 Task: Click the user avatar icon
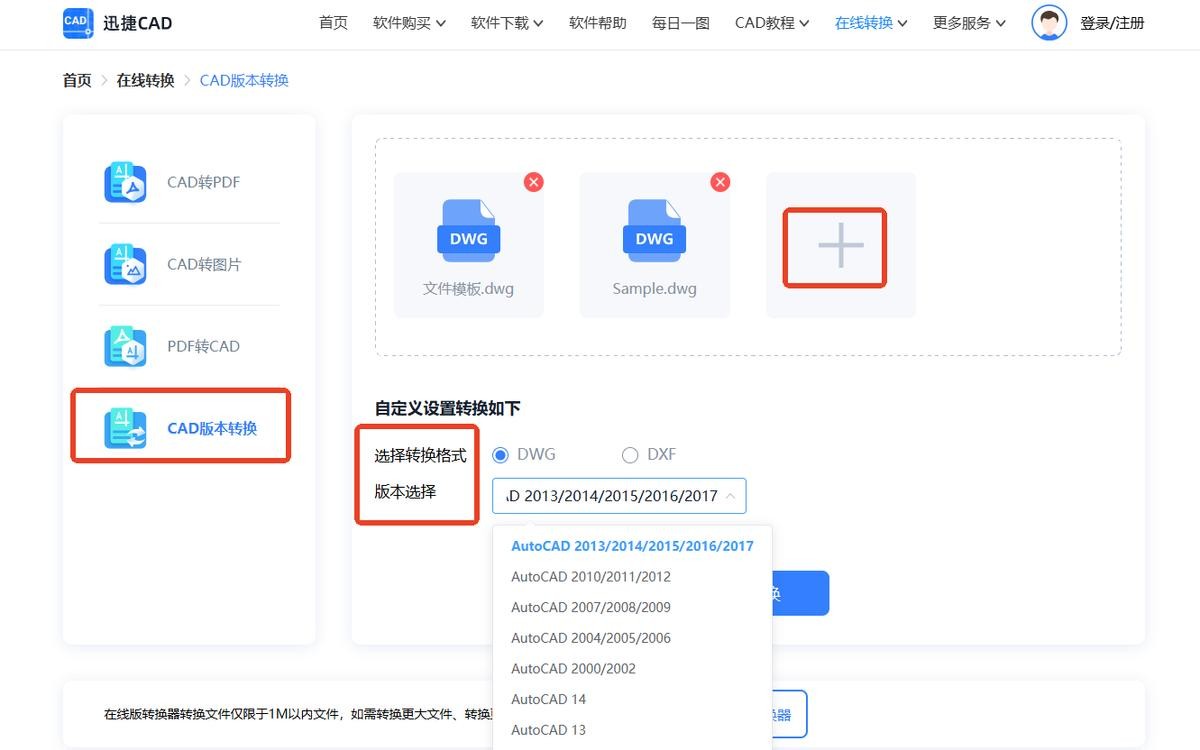(1048, 23)
